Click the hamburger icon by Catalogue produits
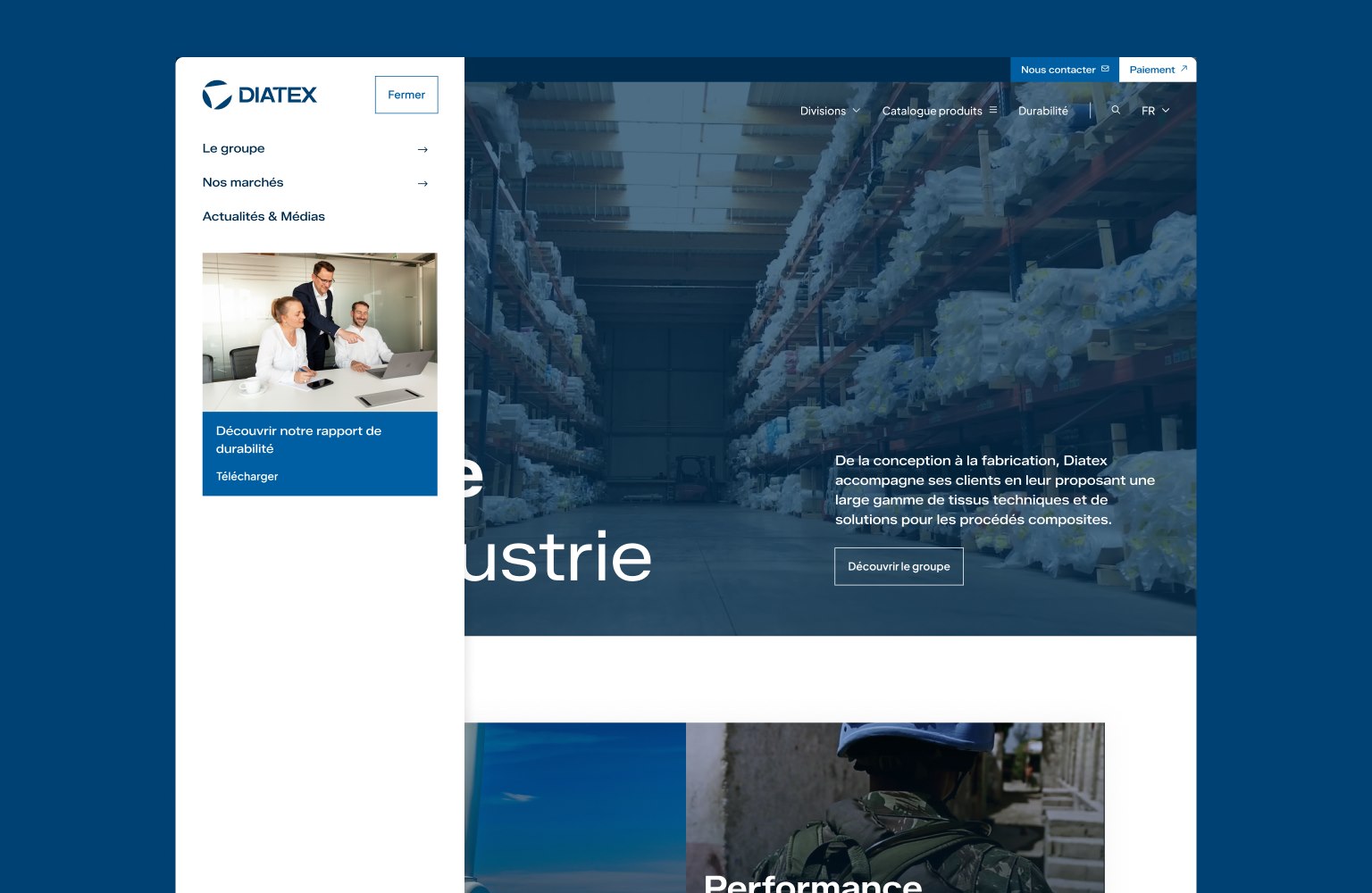 992,111
